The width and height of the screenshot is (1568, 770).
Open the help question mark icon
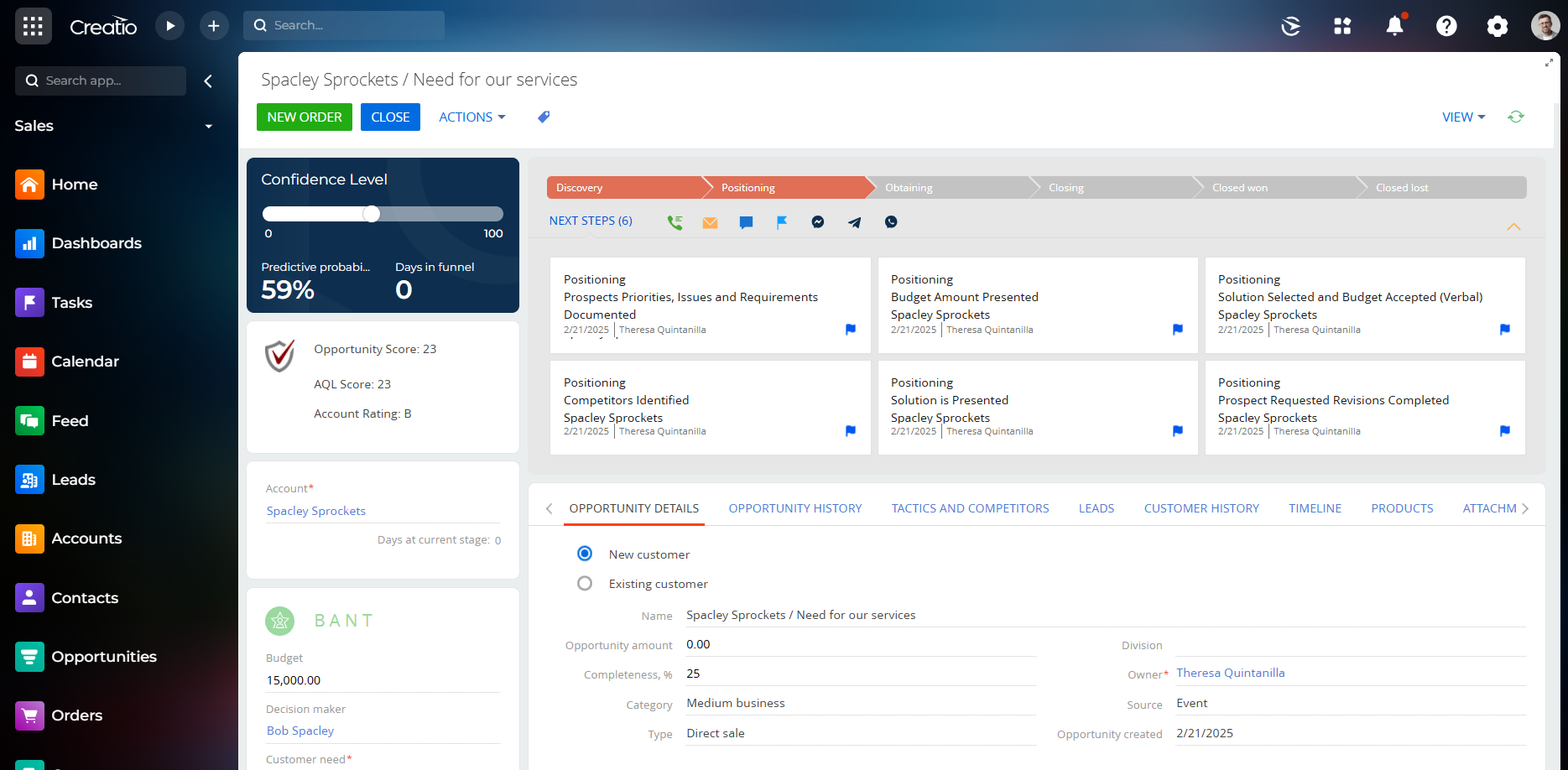pos(1446,26)
